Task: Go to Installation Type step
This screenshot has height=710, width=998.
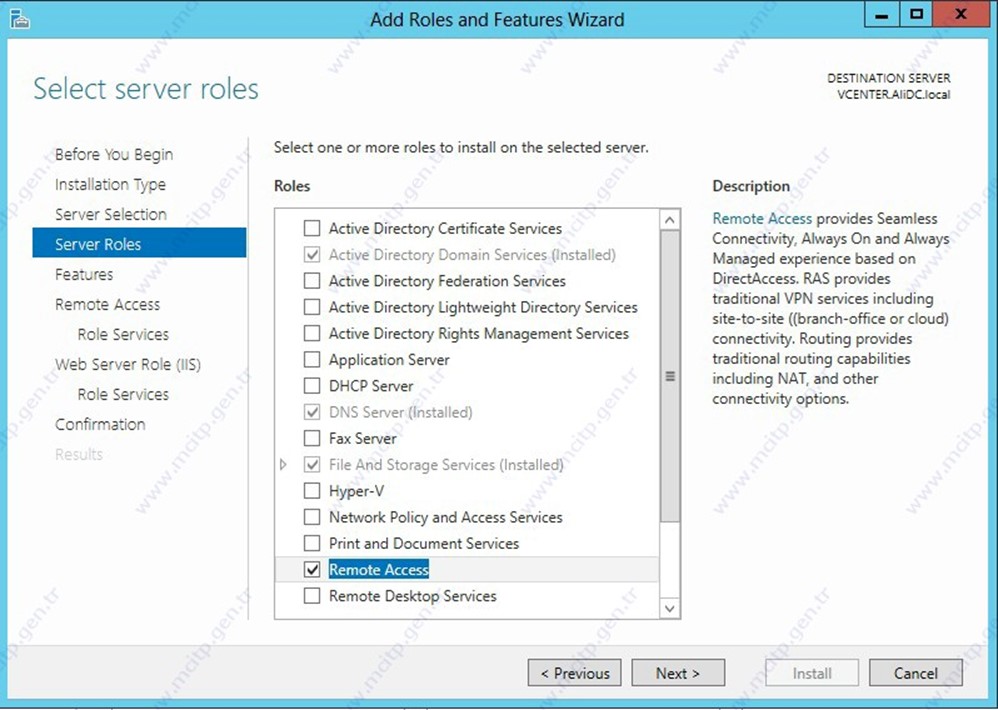Action: [110, 184]
